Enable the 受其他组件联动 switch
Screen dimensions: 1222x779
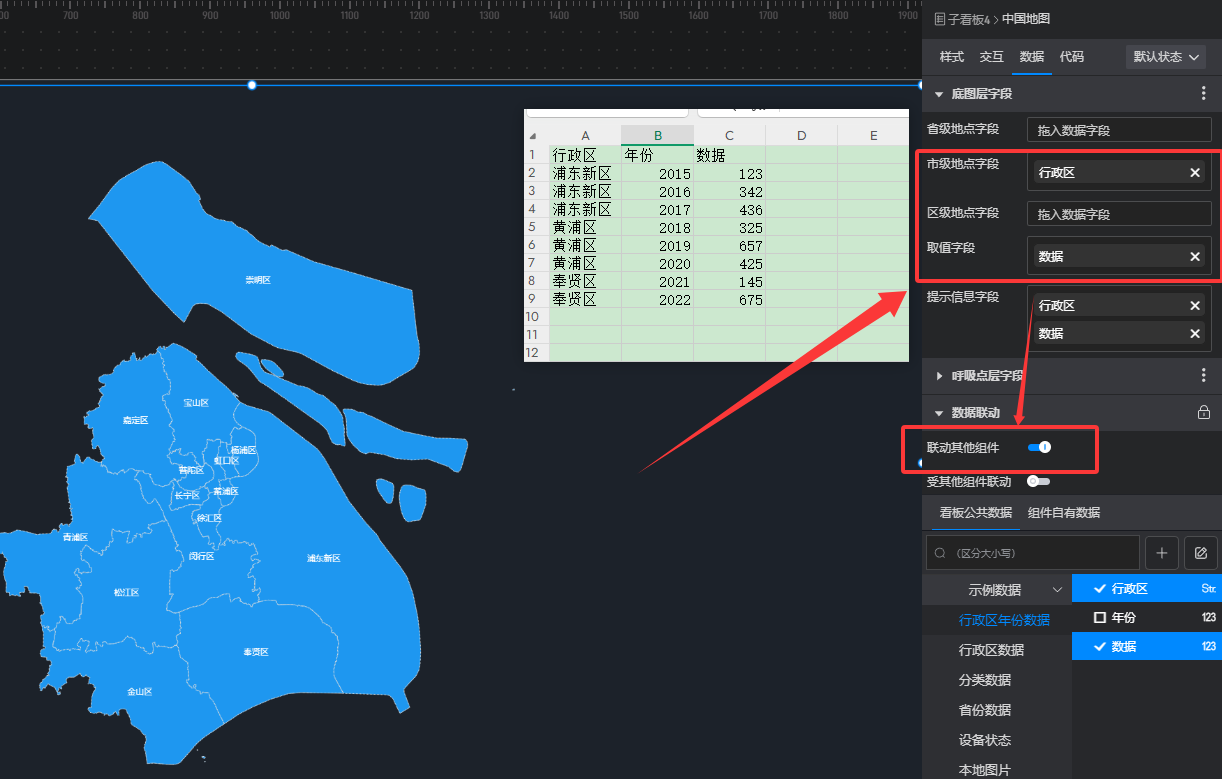1038,482
